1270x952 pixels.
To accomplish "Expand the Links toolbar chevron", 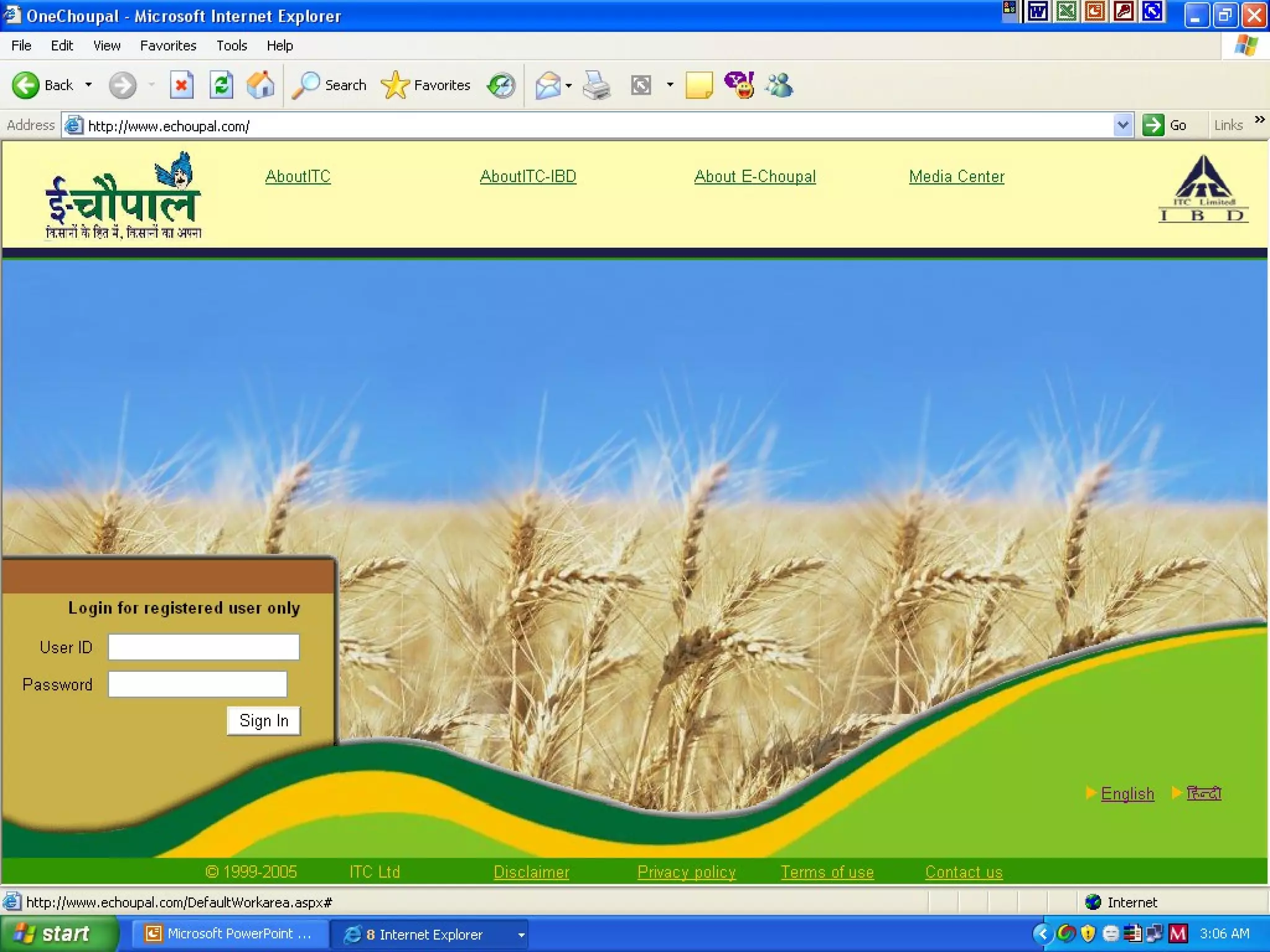I will click(x=1259, y=120).
